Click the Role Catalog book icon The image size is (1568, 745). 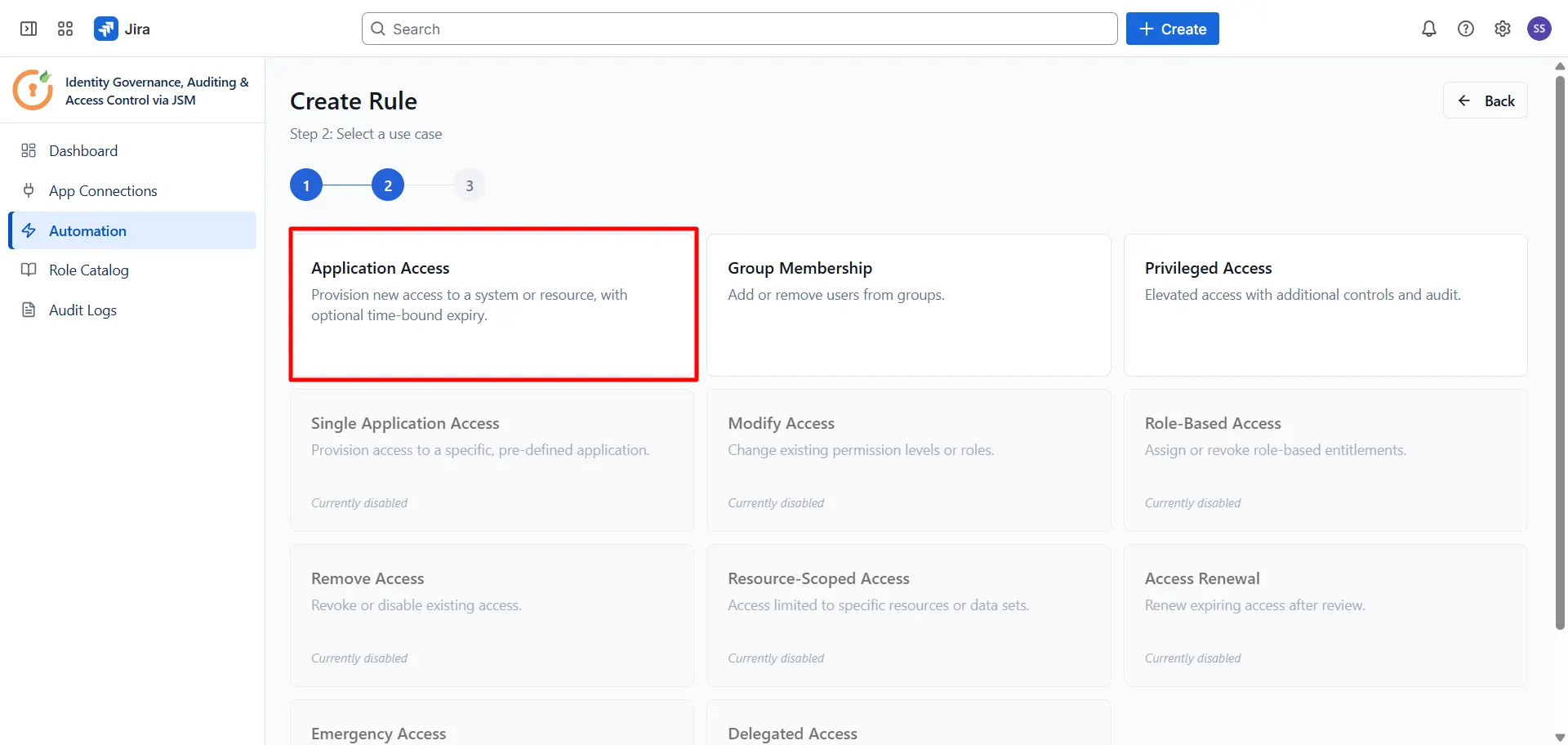[x=29, y=270]
